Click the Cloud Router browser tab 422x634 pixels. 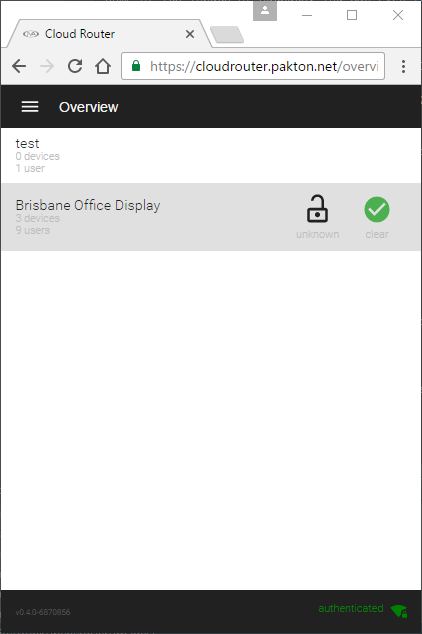[107, 34]
